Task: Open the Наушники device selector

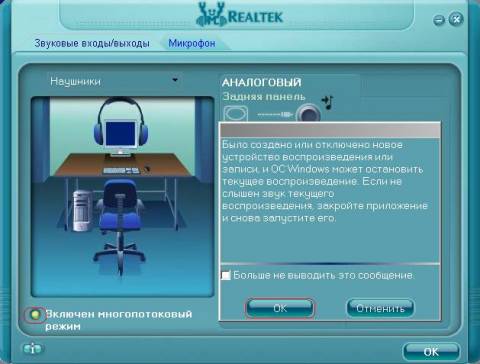Action: point(113,81)
